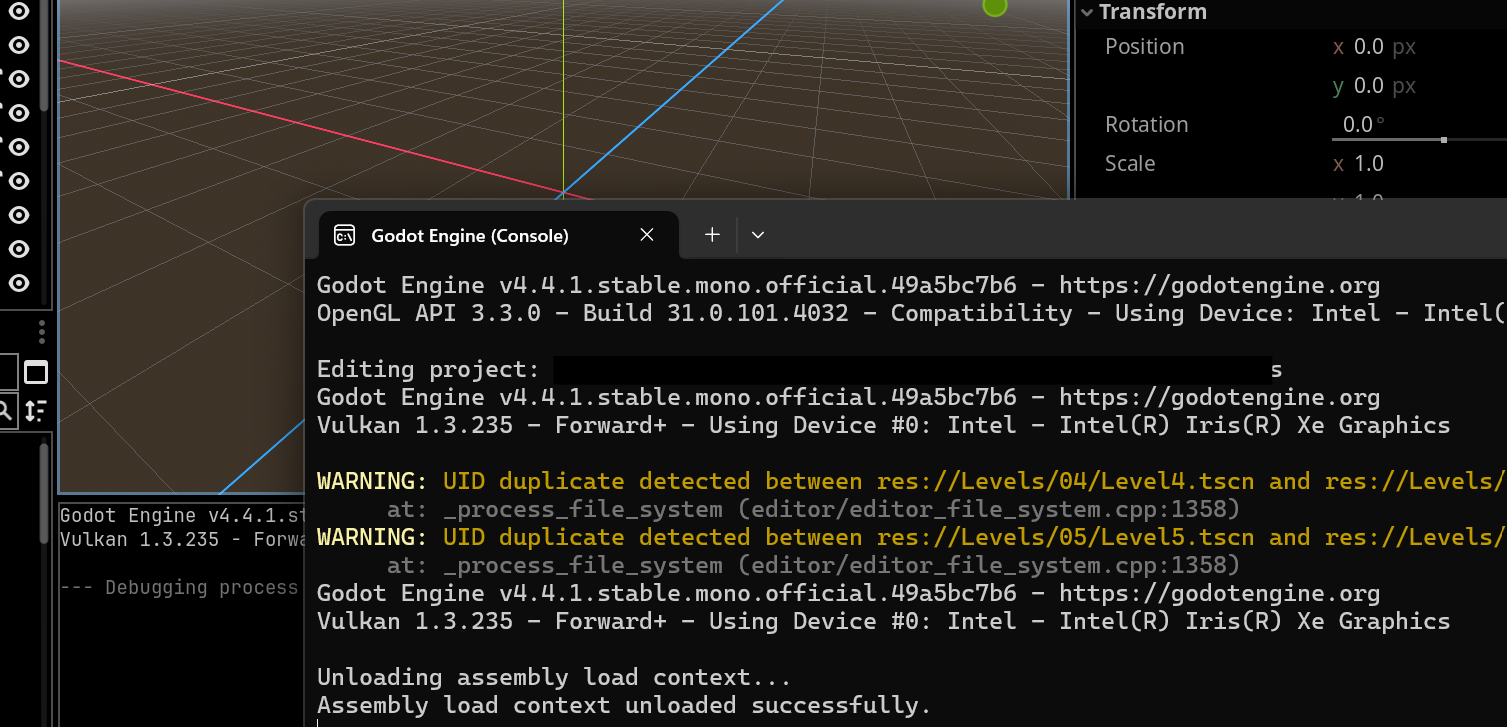
Task: Click the Position property label
Action: click(x=1144, y=47)
